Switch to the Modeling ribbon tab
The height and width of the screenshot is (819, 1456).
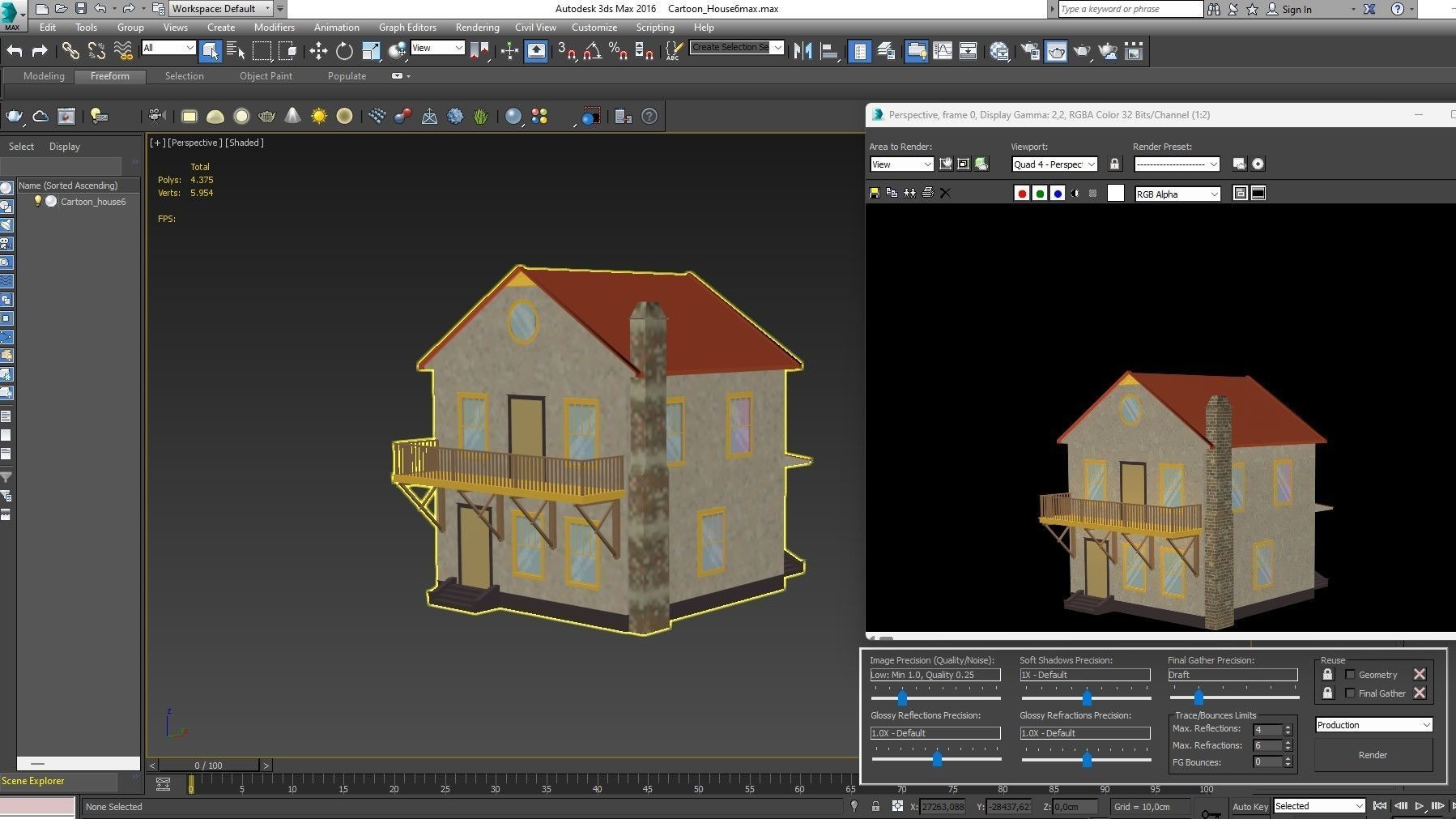(44, 76)
